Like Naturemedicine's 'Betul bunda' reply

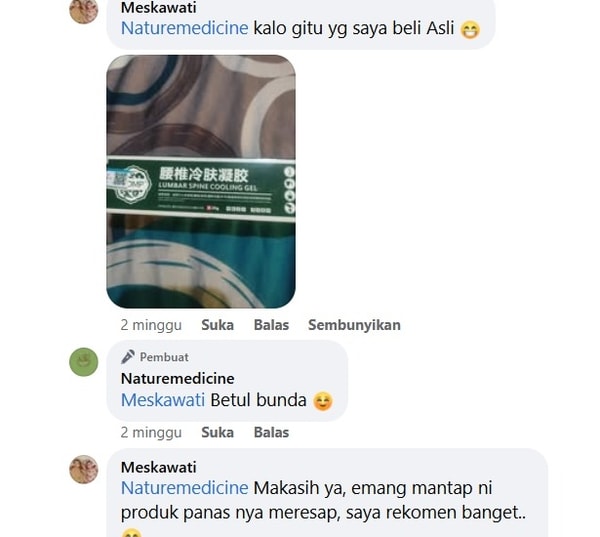pyautogui.click(x=217, y=433)
